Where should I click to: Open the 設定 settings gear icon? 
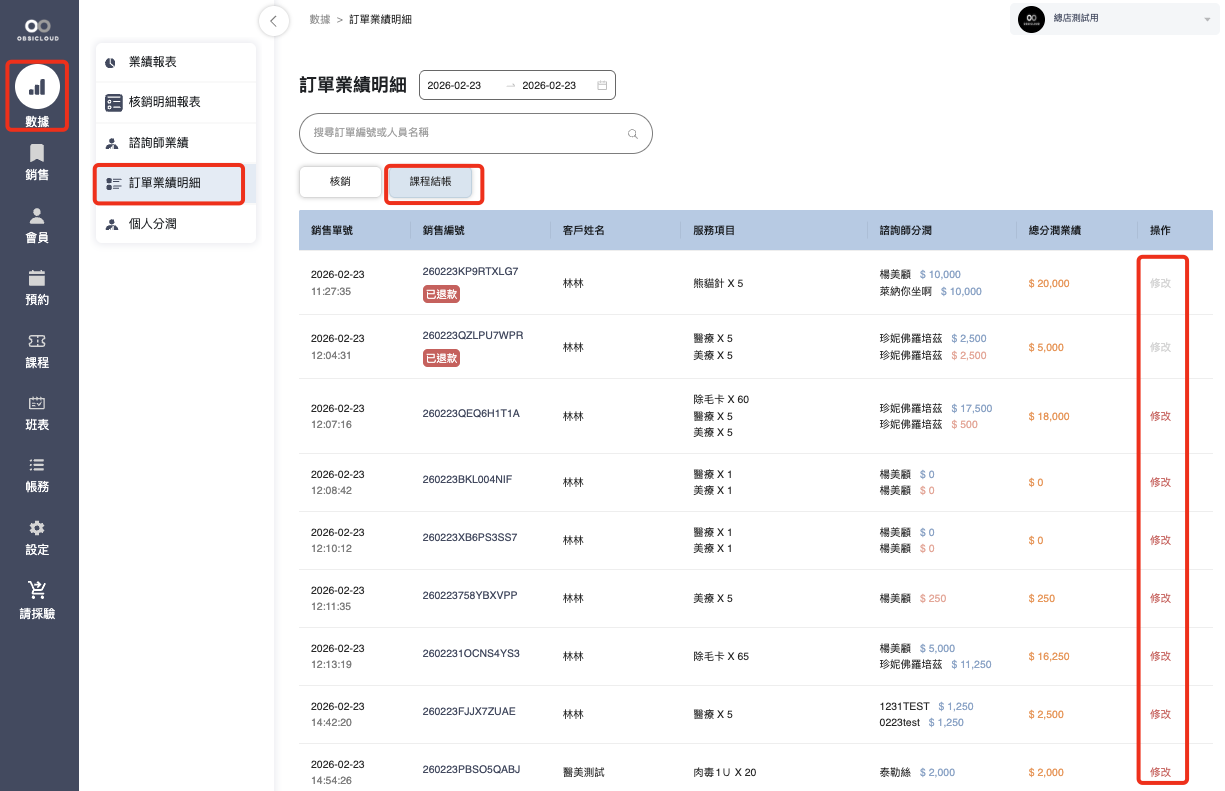(x=37, y=528)
